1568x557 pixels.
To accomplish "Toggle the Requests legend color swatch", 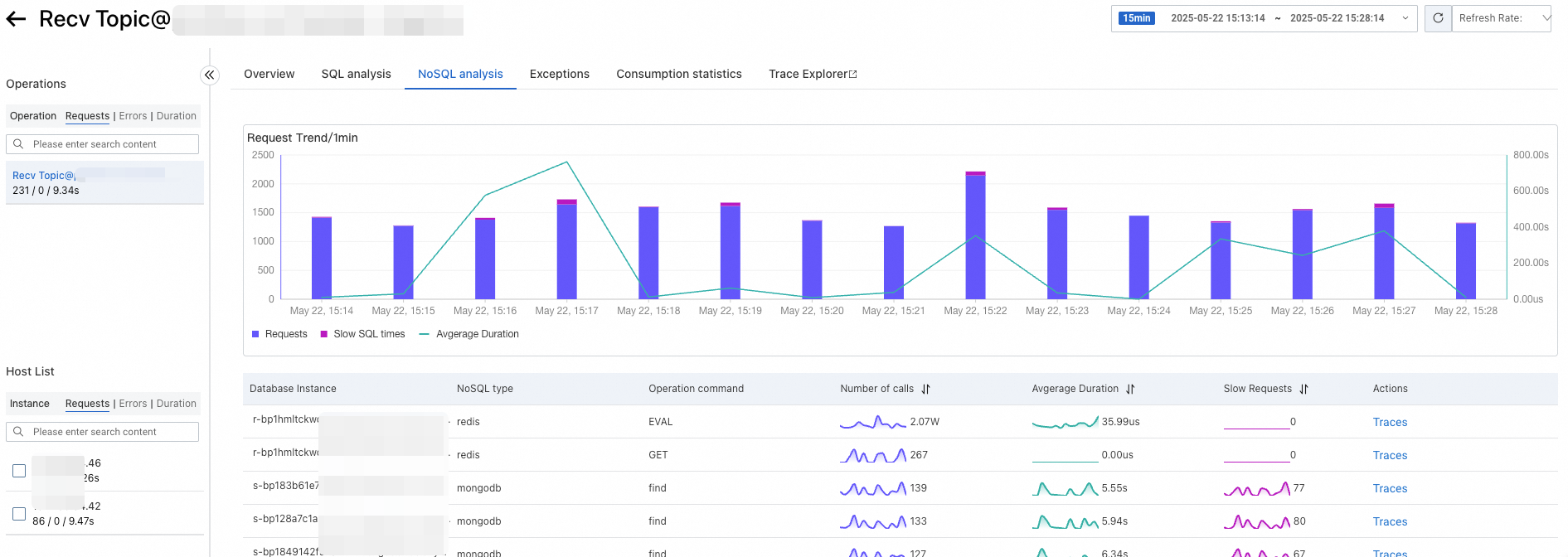I will click(x=255, y=334).
